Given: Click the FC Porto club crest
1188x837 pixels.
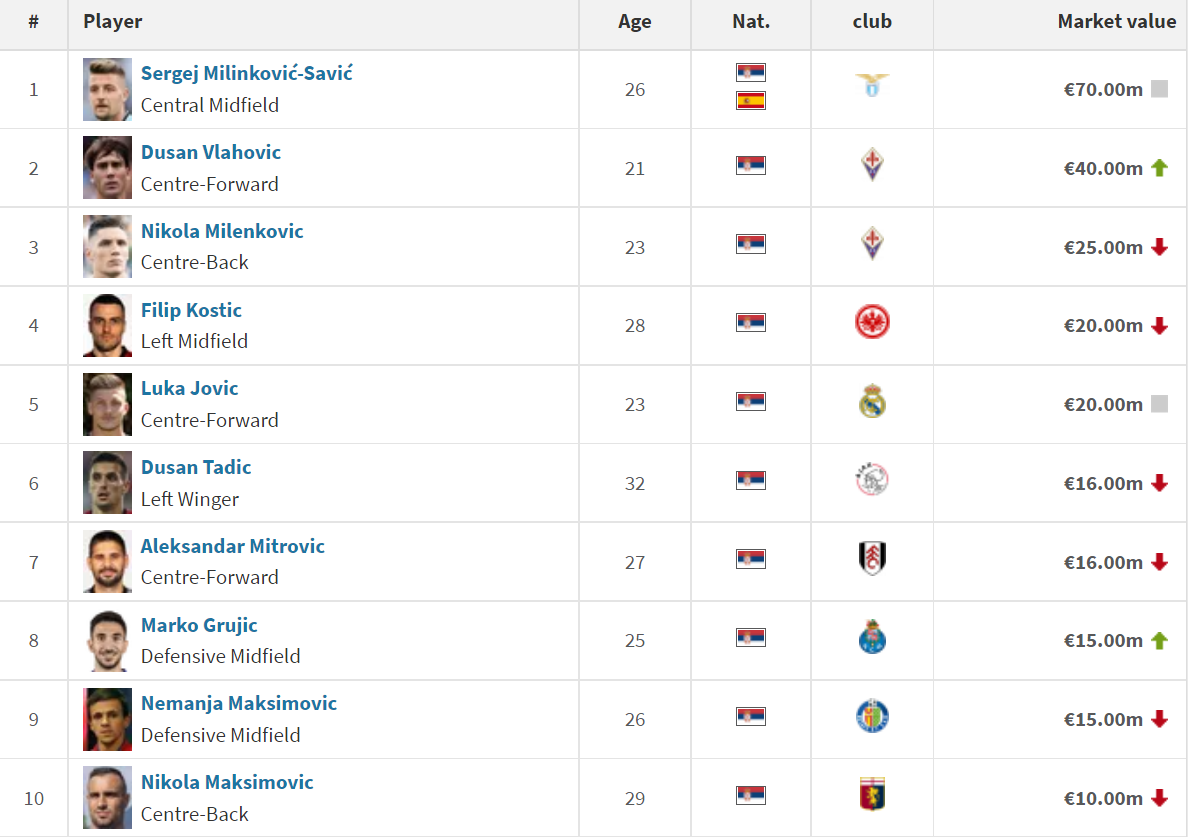Looking at the screenshot, I should pyautogui.click(x=872, y=638).
